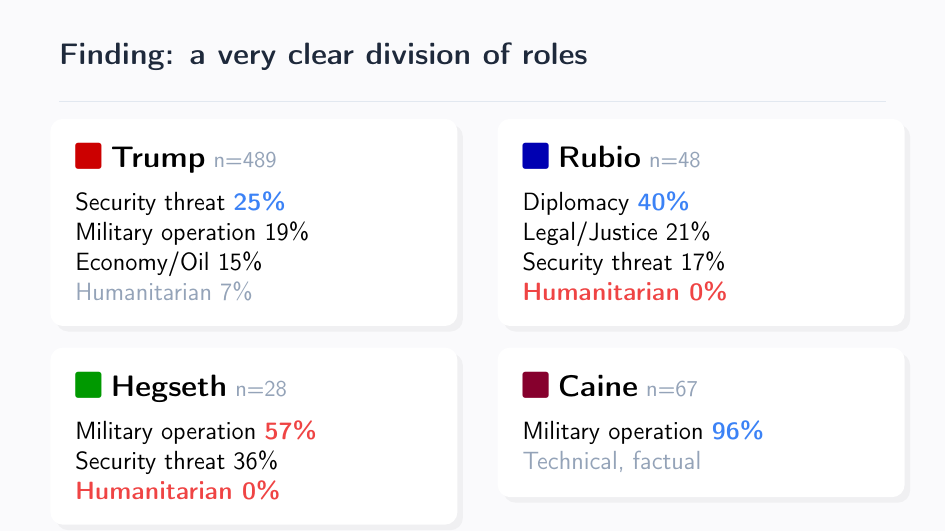Click the blue square beside Rubio
The image size is (945, 532).
pos(536,156)
